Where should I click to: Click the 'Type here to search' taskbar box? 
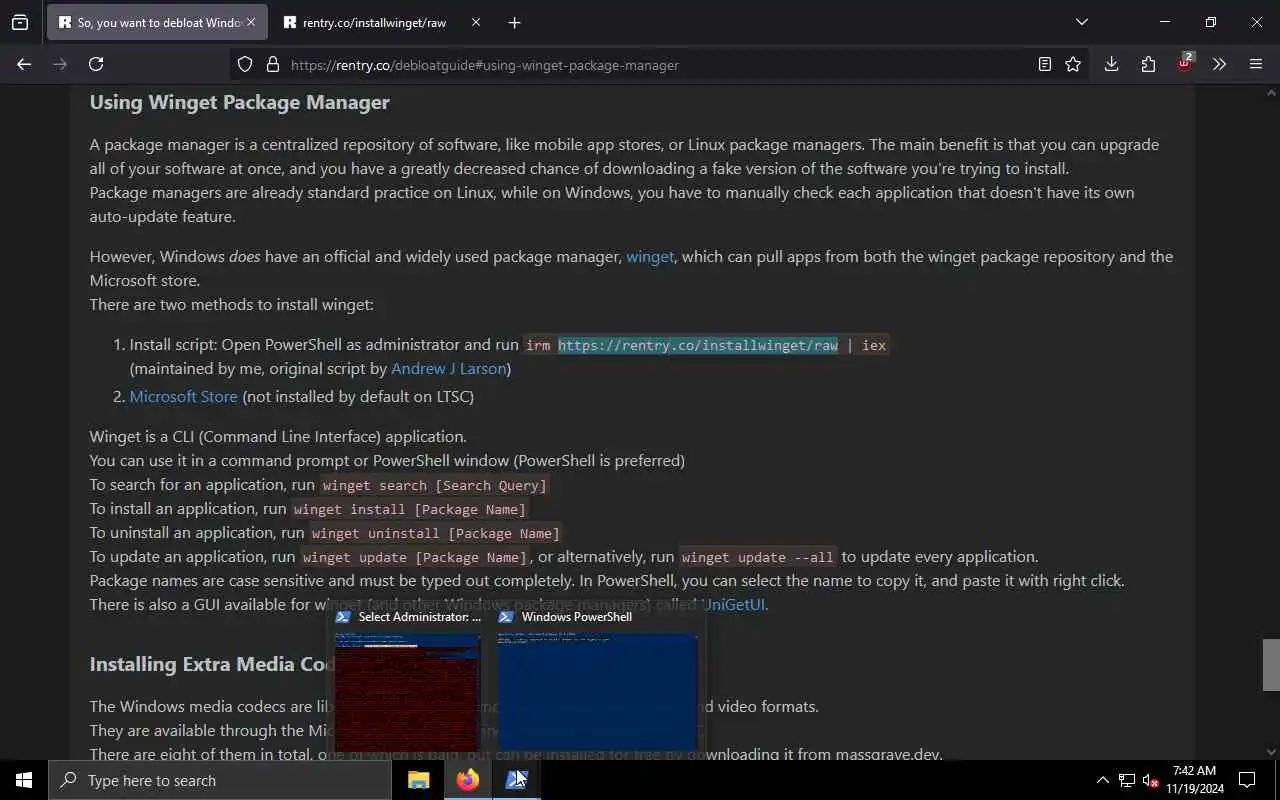tap(220, 780)
